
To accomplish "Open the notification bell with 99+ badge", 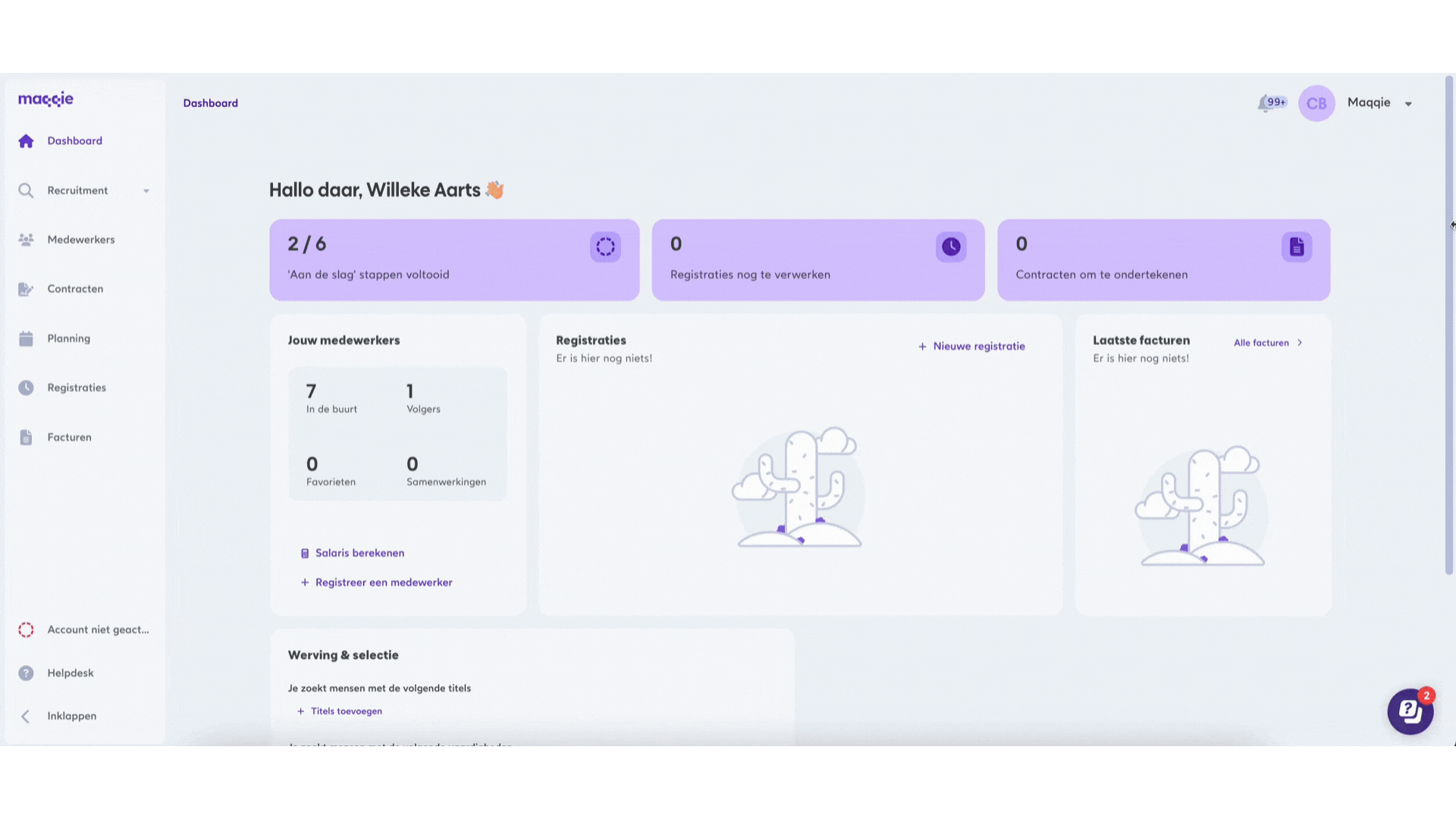I will pyautogui.click(x=1266, y=104).
